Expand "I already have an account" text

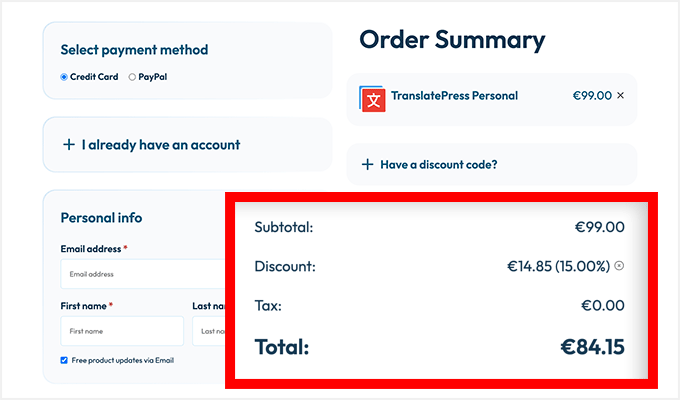pyautogui.click(x=161, y=145)
